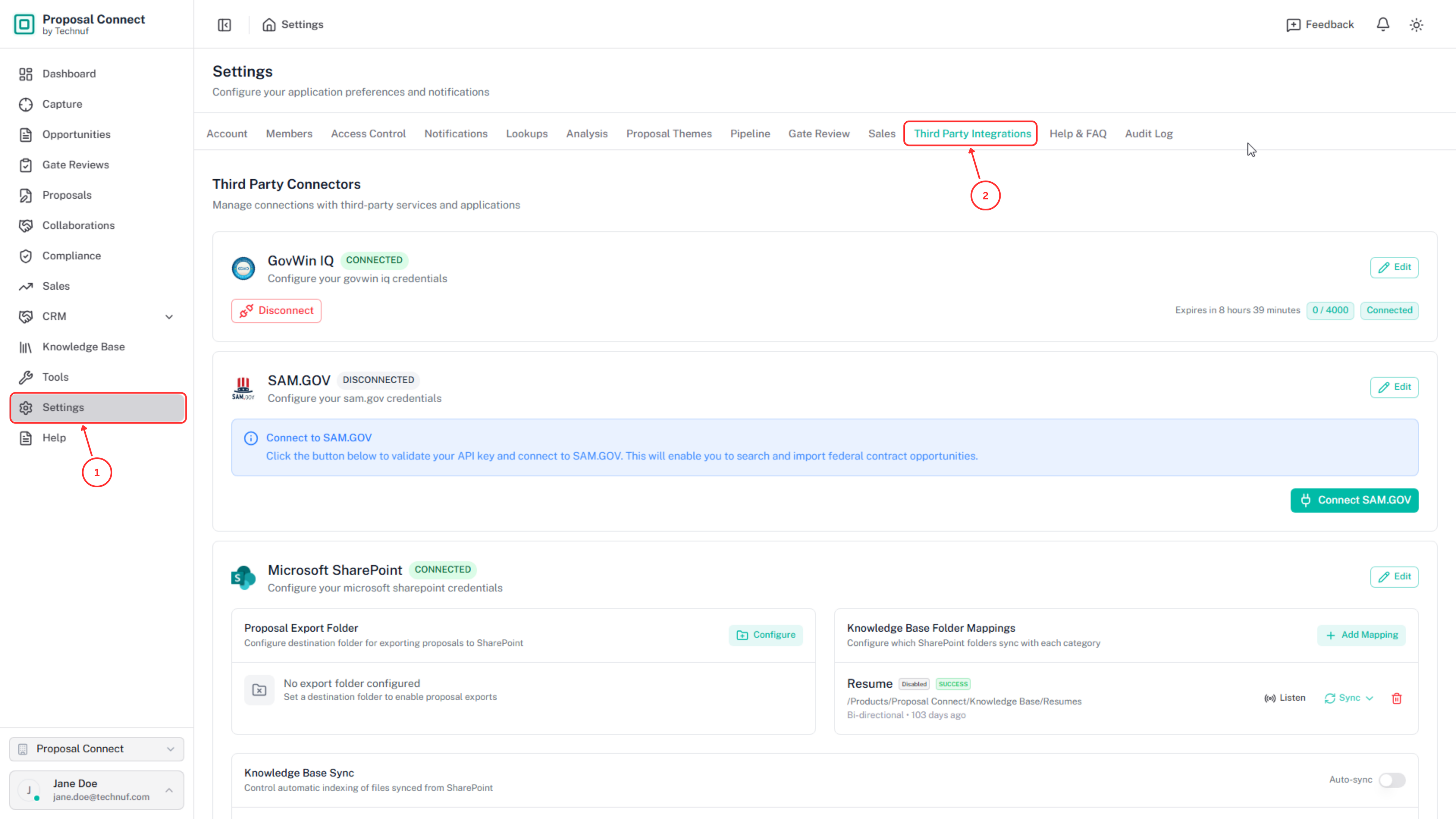Click the SAM.GOV DISCONNECTED badge
The height and width of the screenshot is (819, 1456).
pyautogui.click(x=378, y=380)
